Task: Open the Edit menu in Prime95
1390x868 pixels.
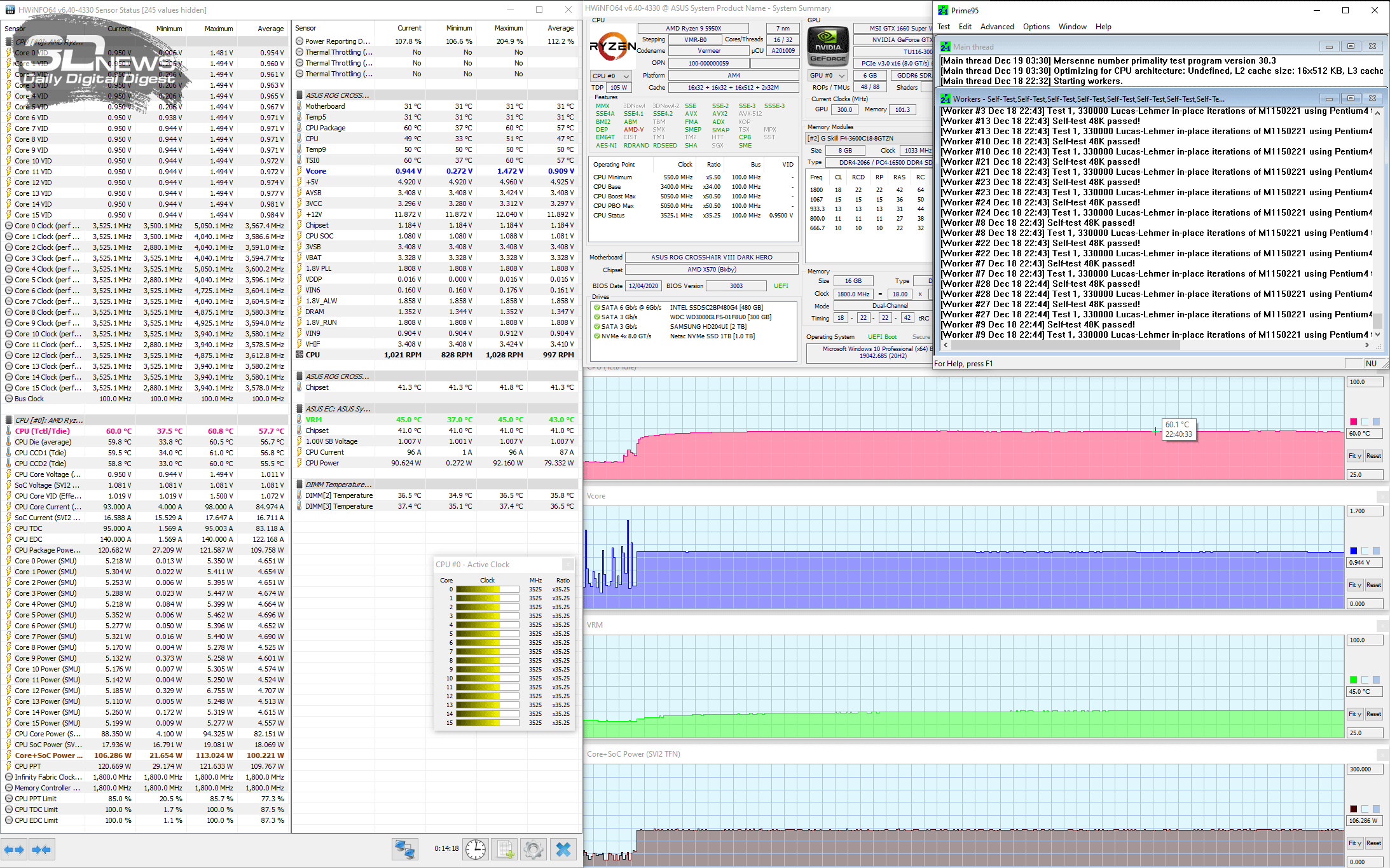Action: (965, 27)
